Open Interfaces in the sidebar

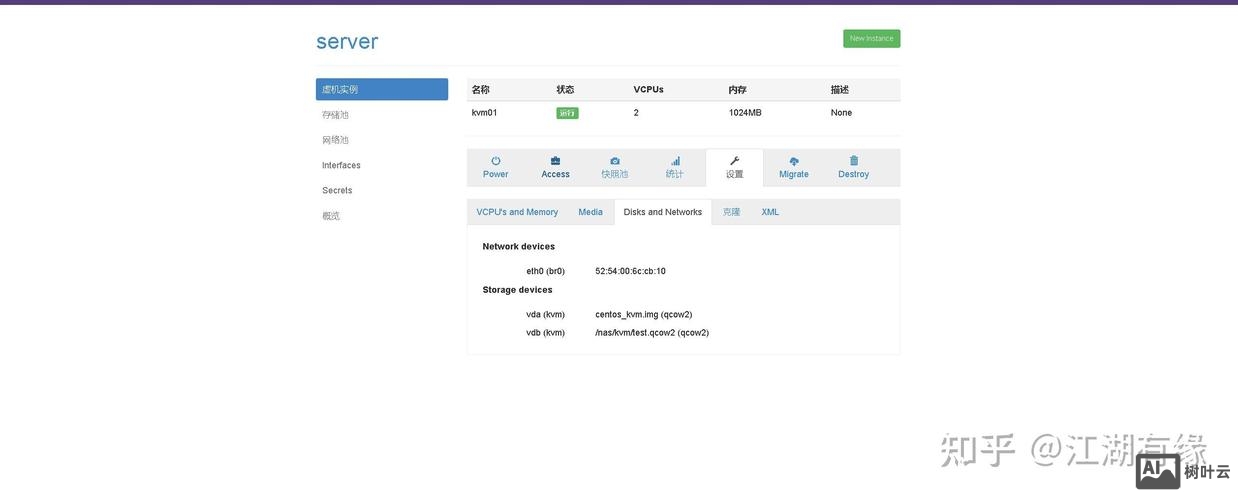pyautogui.click(x=341, y=165)
